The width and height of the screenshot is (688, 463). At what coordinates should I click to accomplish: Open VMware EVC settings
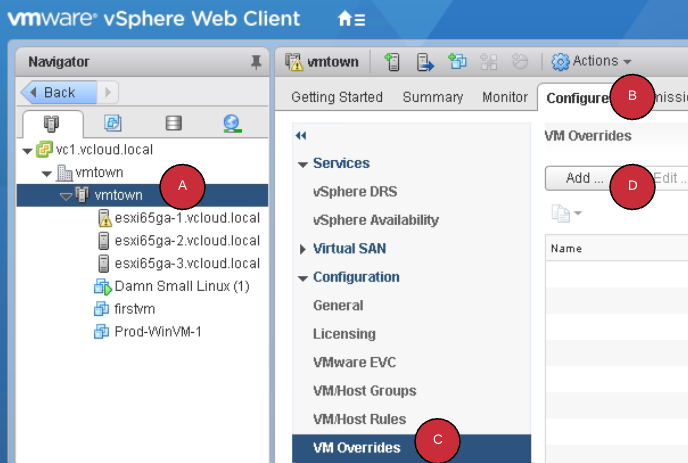click(354, 362)
